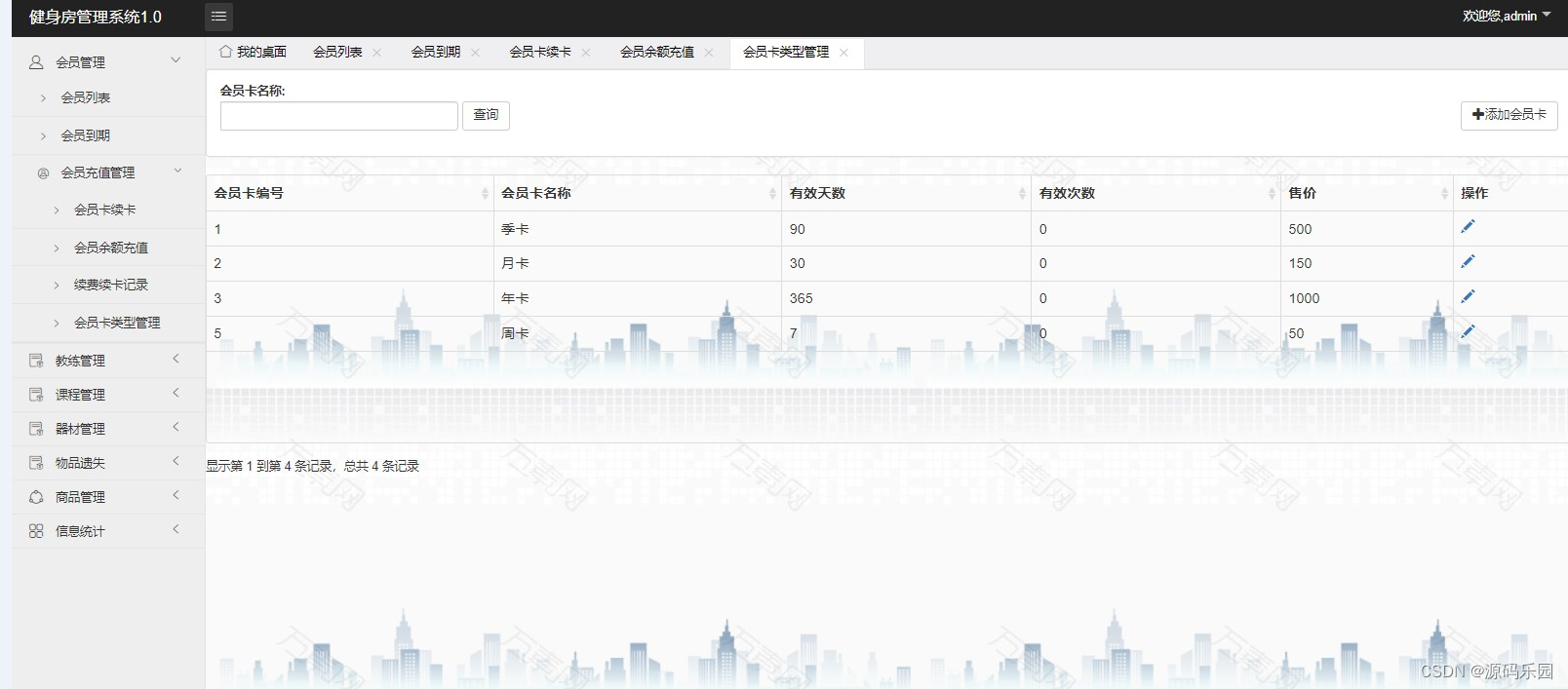Open 会员列表 in the sidebar
This screenshot has height=689, width=1568.
pos(86,97)
